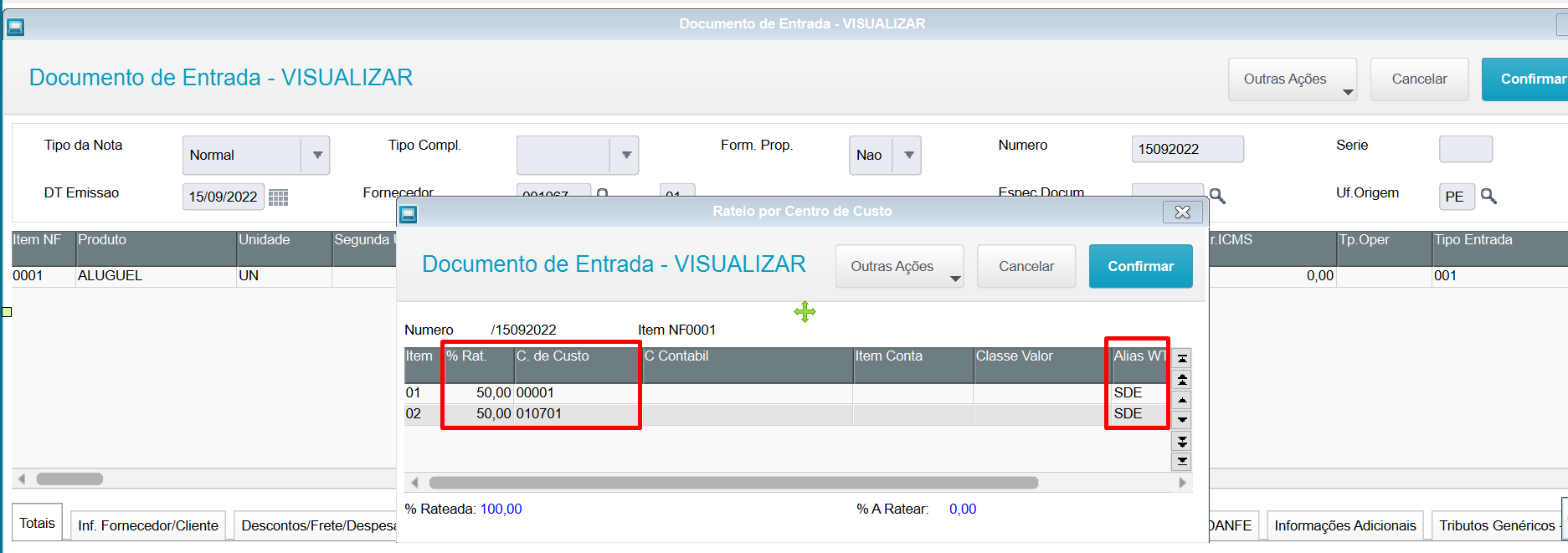This screenshot has width=1568, height=553.
Task: Click the Item NF cell 0001
Action: [44, 276]
